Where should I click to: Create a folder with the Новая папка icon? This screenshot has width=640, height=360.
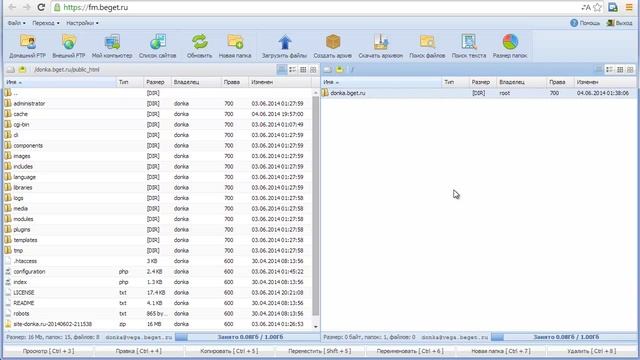click(235, 42)
